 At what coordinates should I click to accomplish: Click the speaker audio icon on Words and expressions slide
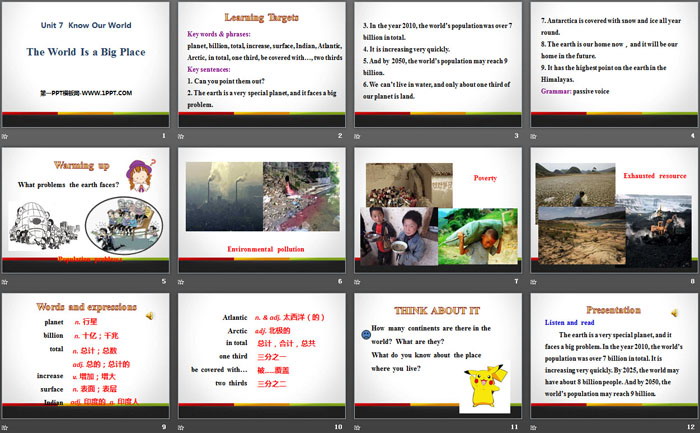[150, 316]
